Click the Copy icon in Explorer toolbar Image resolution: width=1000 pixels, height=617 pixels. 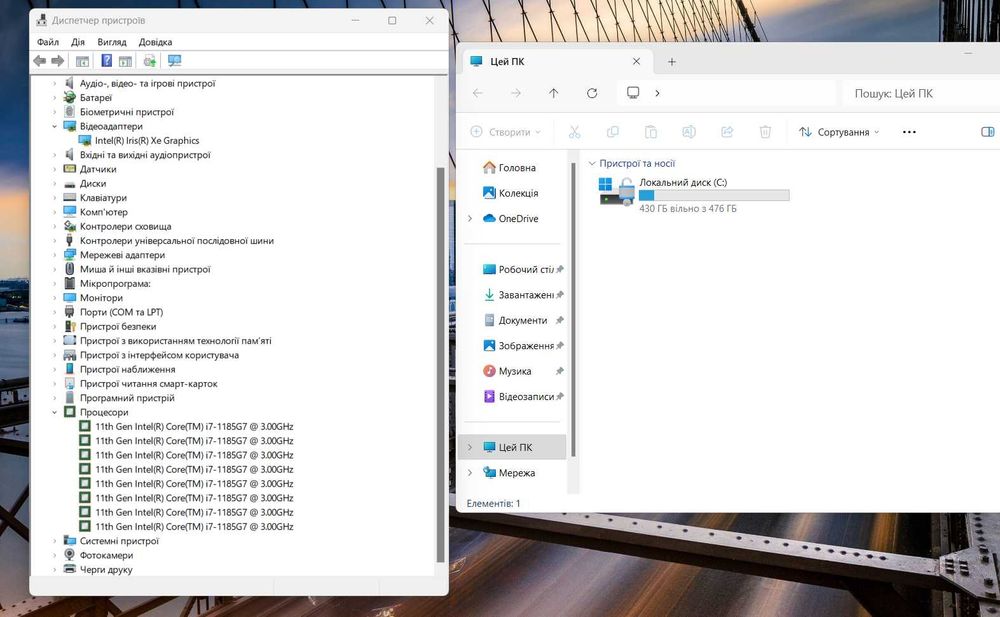pos(613,132)
